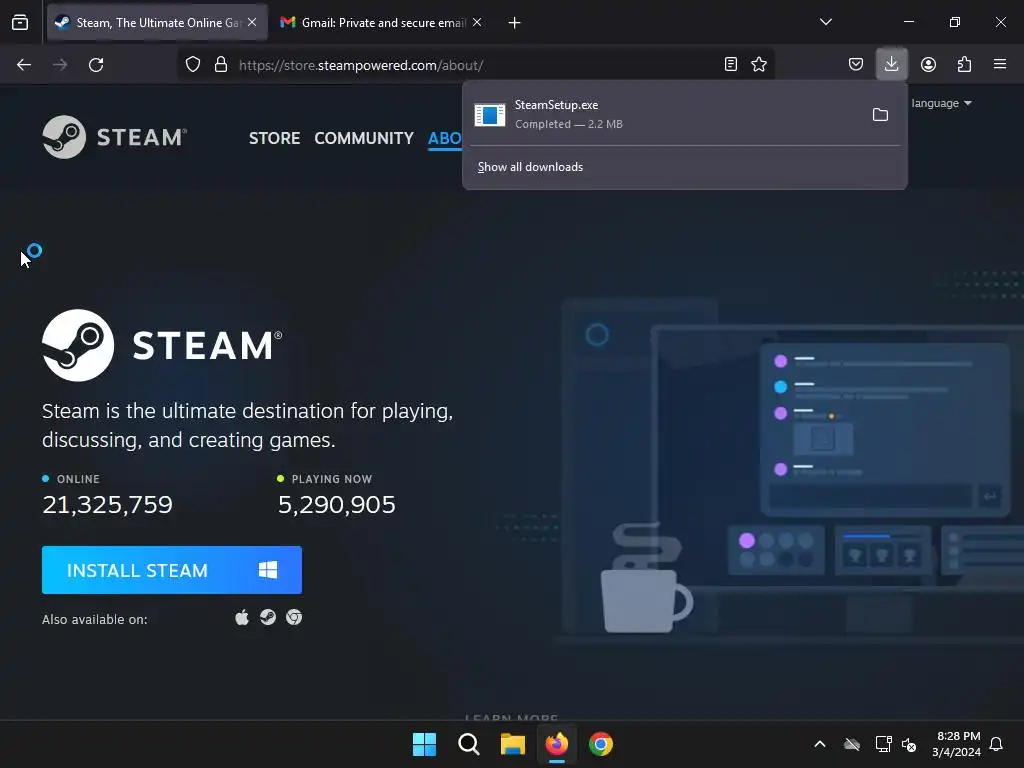This screenshot has height=768, width=1024.
Task: Click the Firefox taskbar icon
Action: (x=557, y=744)
